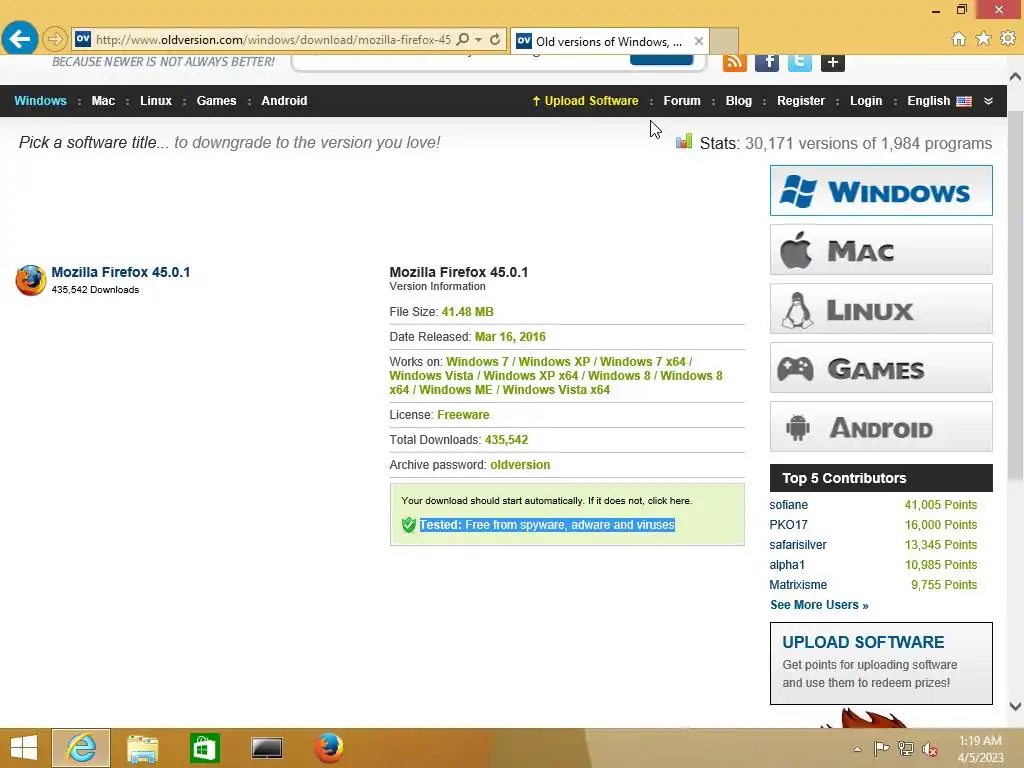Viewport: 1024px width, 768px height.
Task: Click the Mac category banner
Action: pyautogui.click(x=881, y=249)
